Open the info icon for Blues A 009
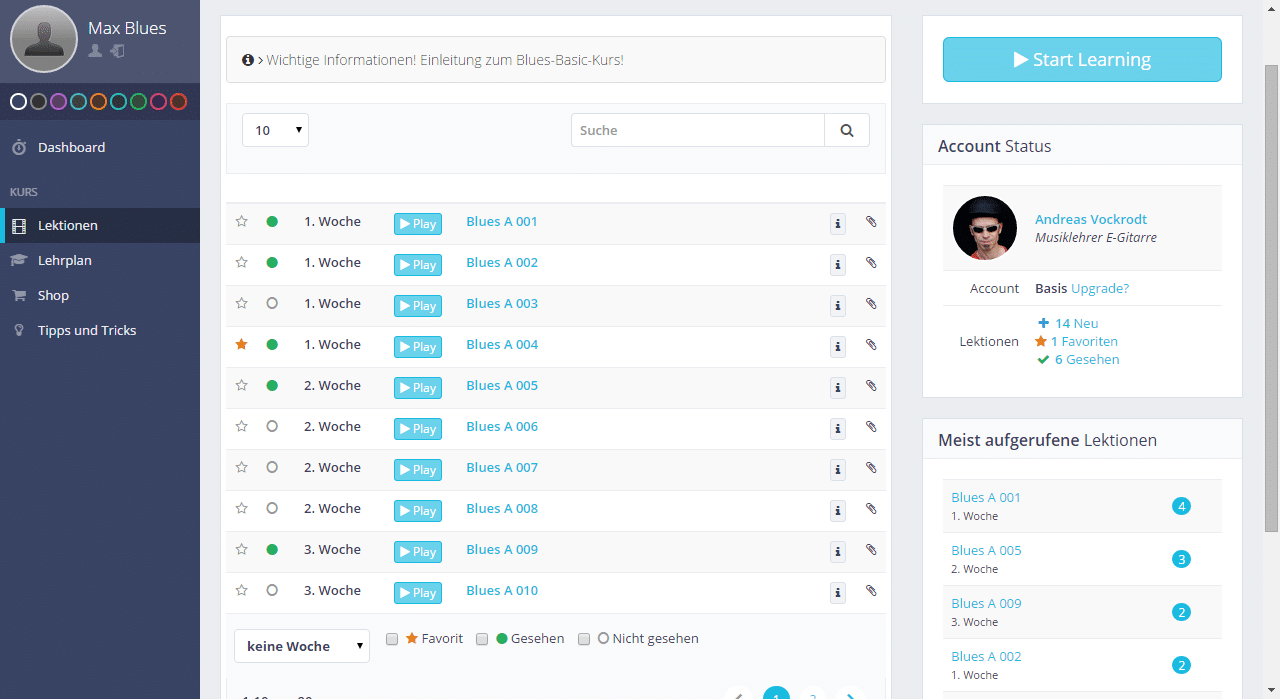This screenshot has width=1280, height=699. [x=838, y=551]
